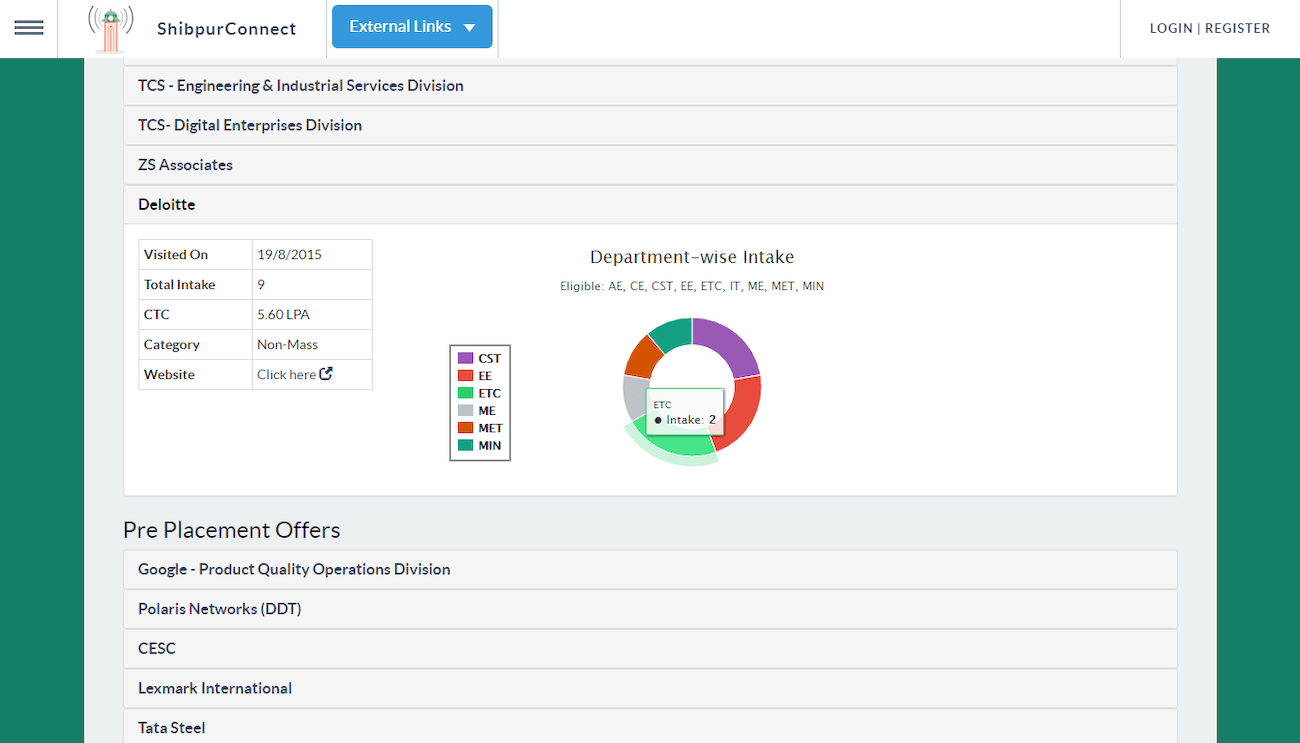Click the LOGIN link
The width and height of the screenshot is (1300, 743).
tap(1170, 28)
